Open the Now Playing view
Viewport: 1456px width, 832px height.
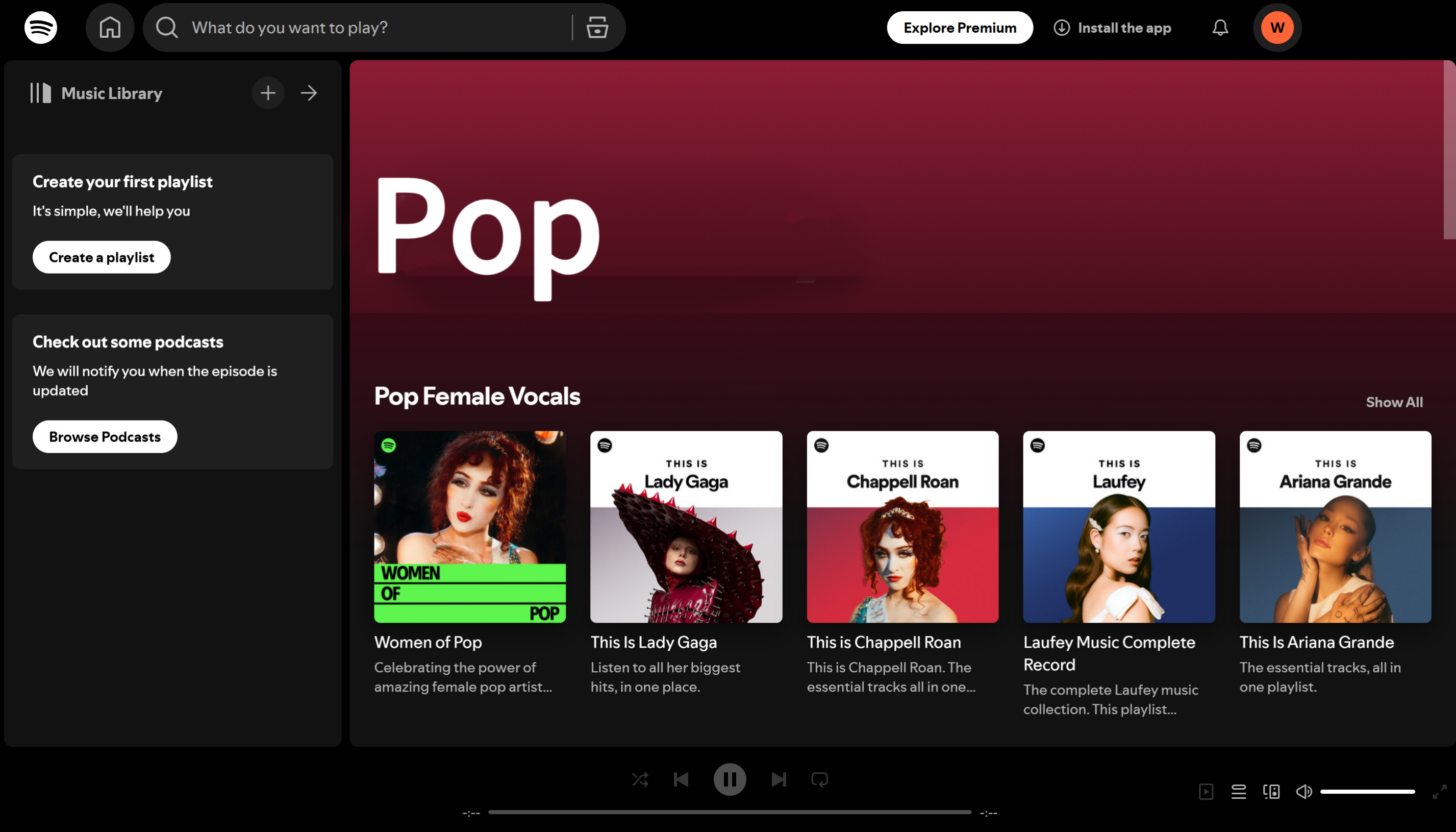pyautogui.click(x=1205, y=792)
